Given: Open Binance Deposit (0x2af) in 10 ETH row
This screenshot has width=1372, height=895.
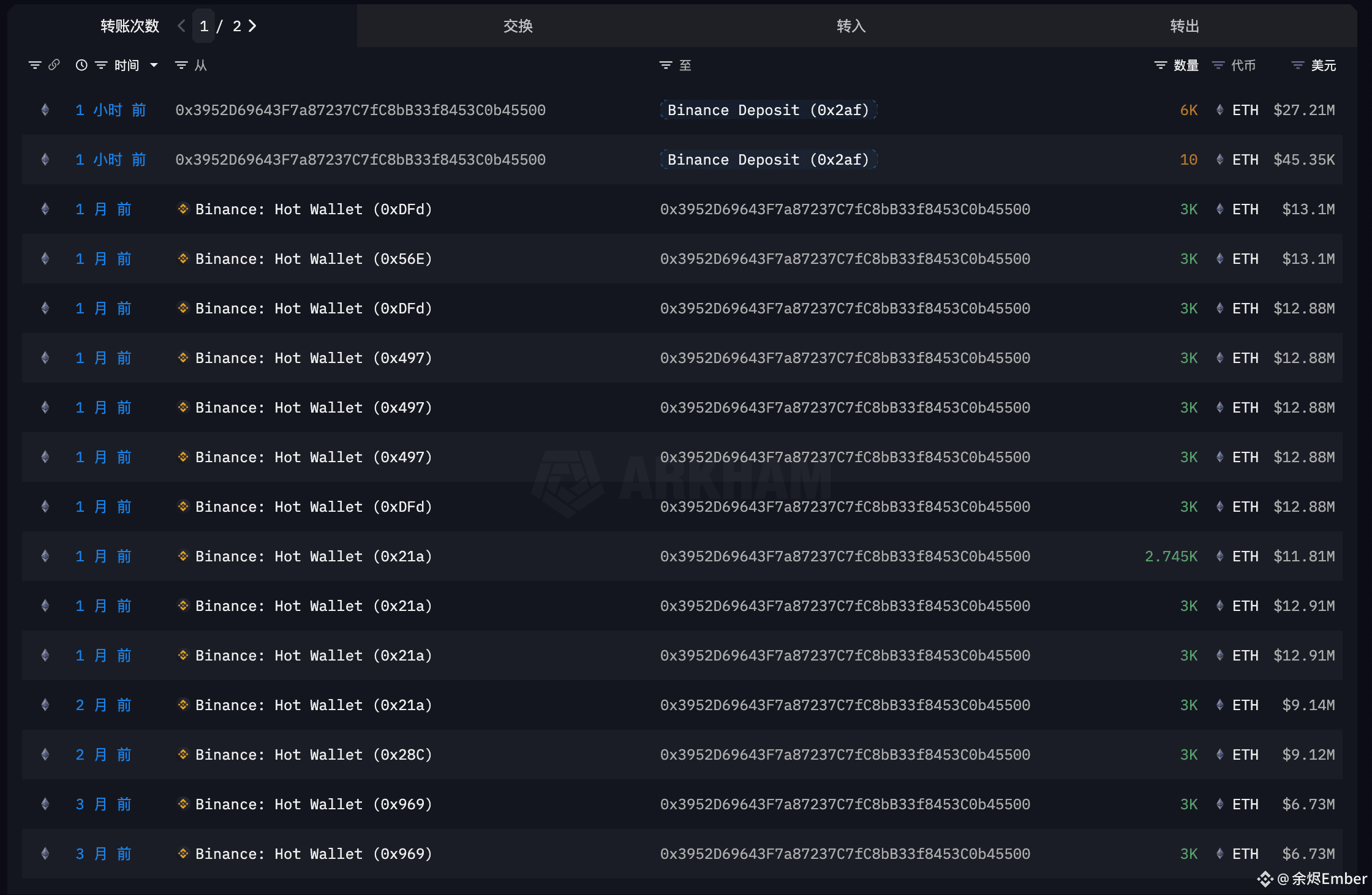Looking at the screenshot, I should (768, 160).
